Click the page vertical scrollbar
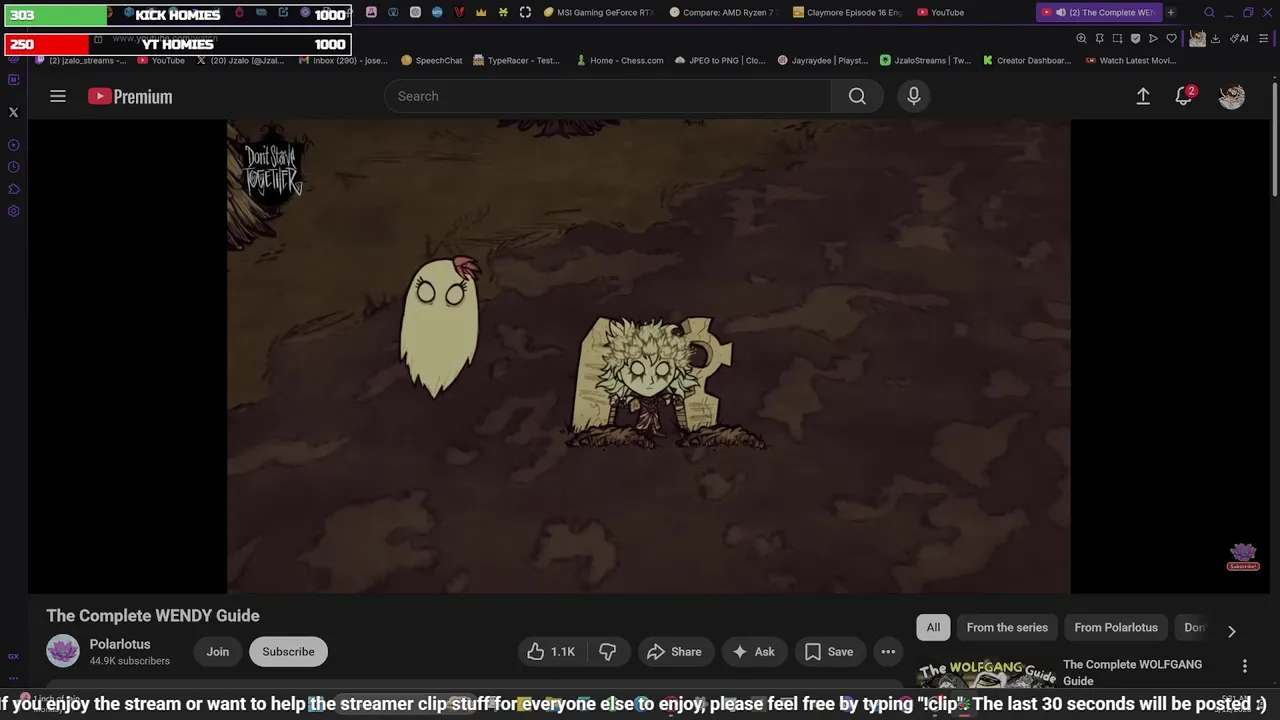This screenshot has height=720, width=1280. pyautogui.click(x=1275, y=140)
